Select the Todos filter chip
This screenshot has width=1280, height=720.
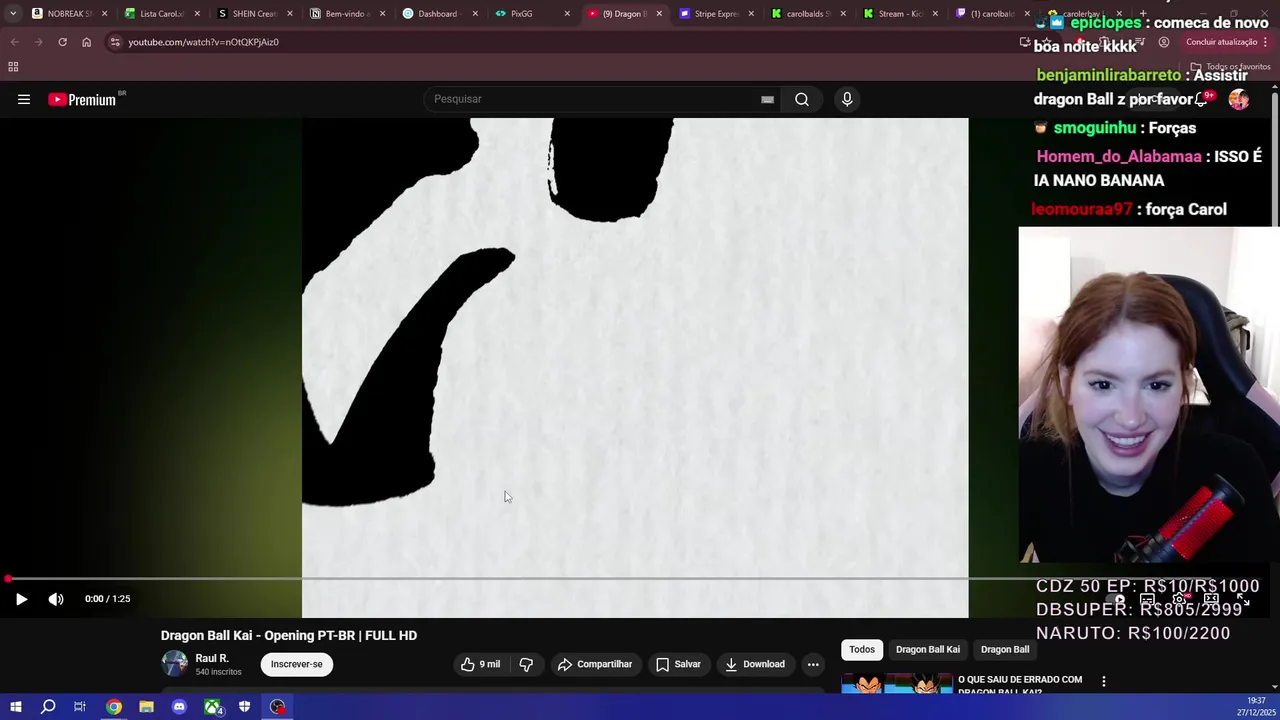pyautogui.click(x=862, y=650)
